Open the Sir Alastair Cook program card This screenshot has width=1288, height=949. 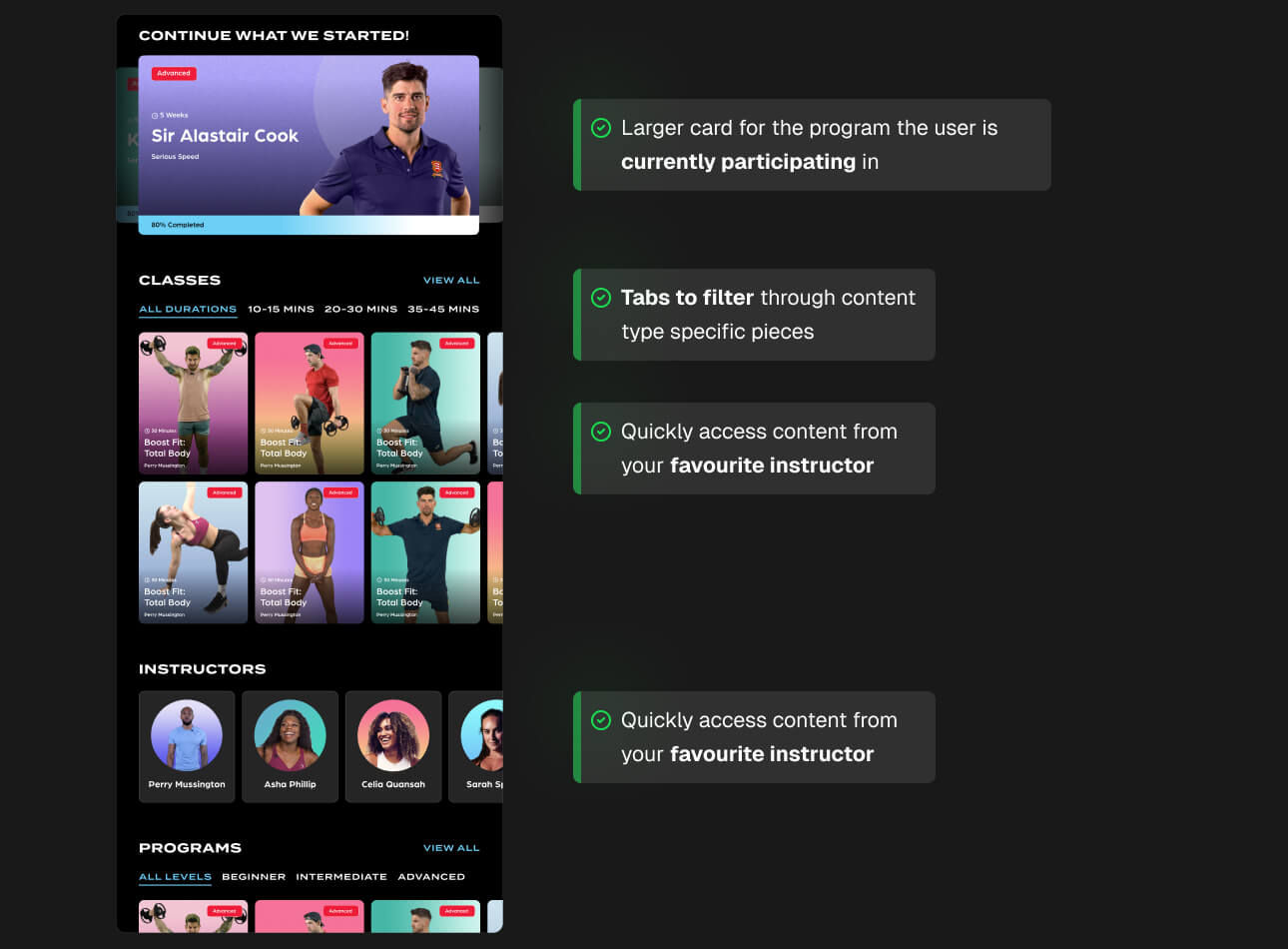pyautogui.click(x=309, y=145)
